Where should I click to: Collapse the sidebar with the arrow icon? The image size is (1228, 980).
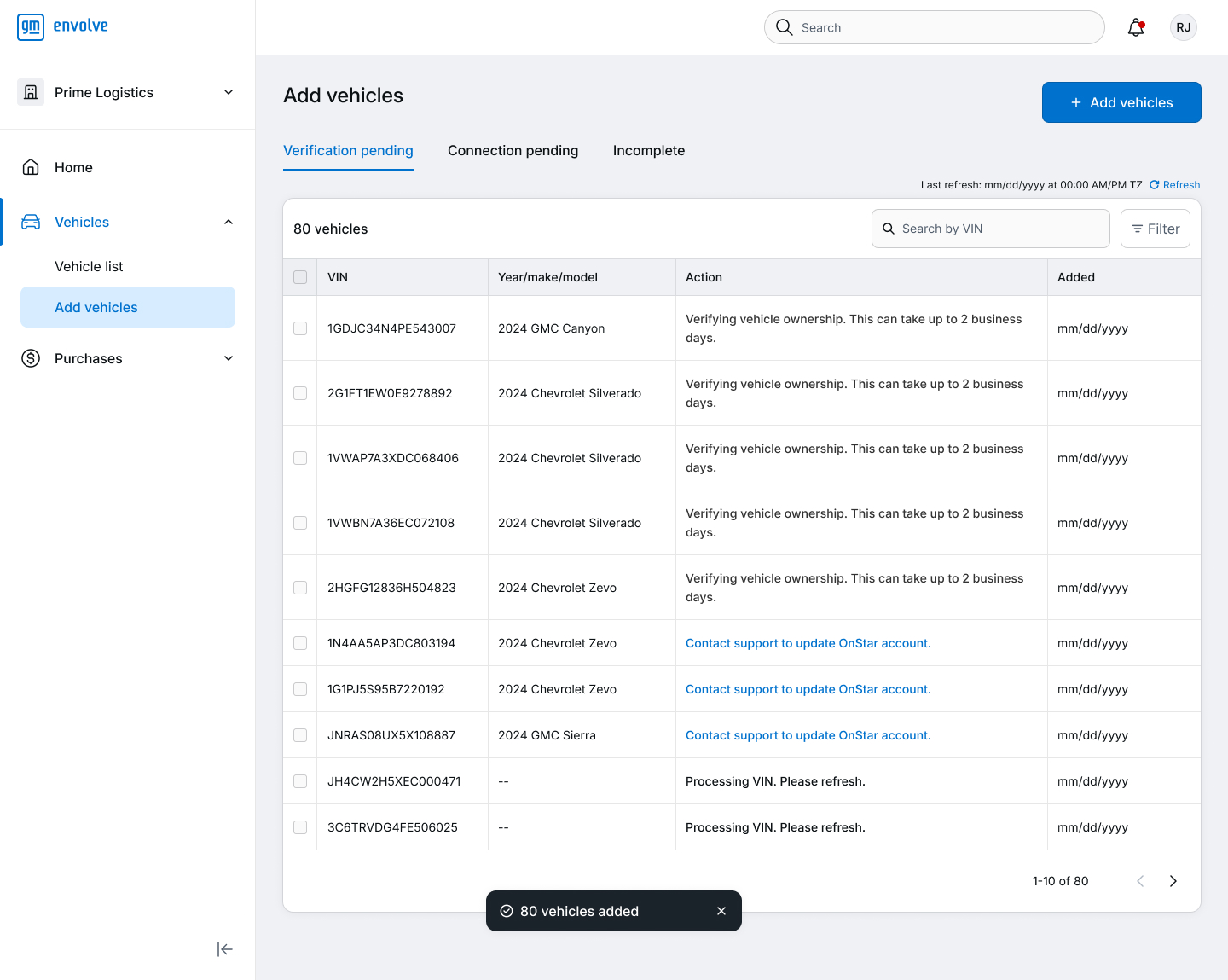225,949
